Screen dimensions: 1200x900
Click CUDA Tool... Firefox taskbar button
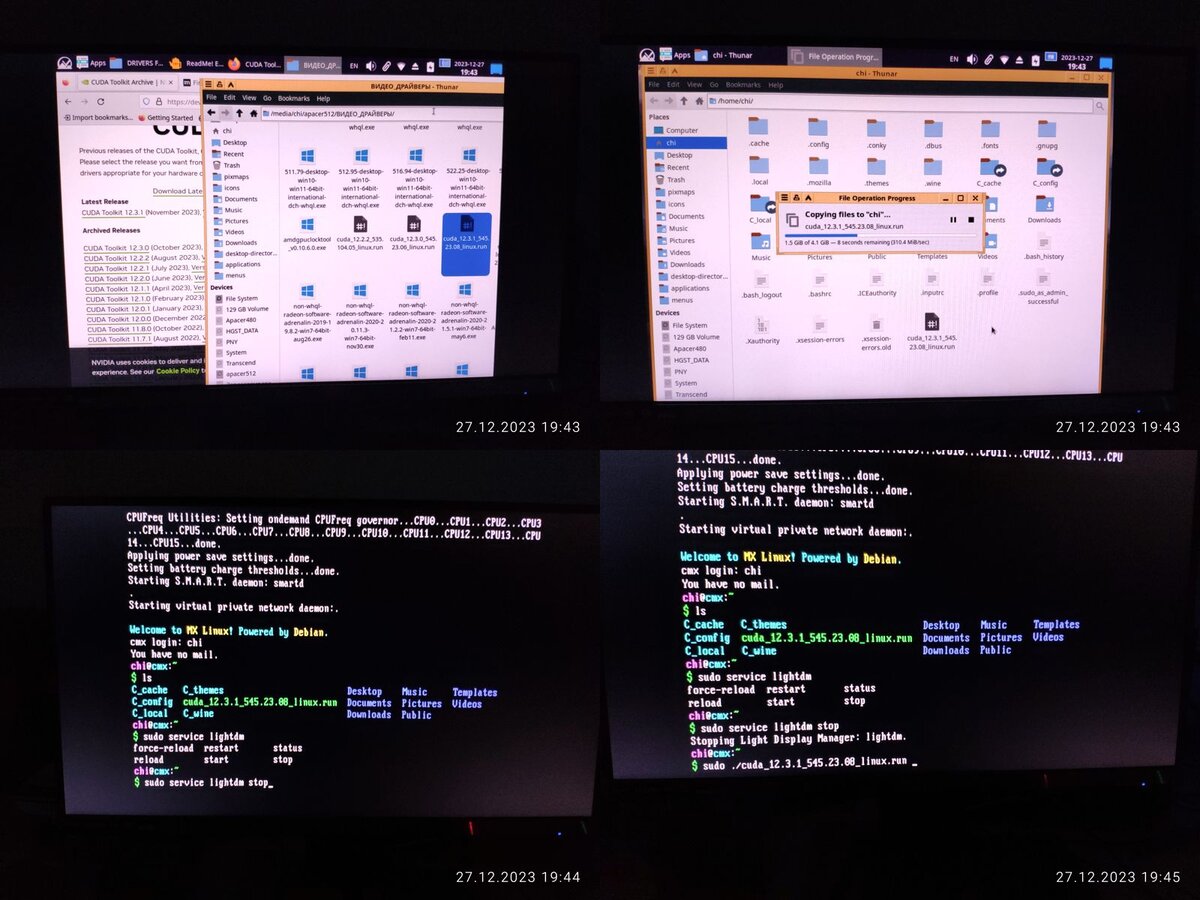click(254, 65)
